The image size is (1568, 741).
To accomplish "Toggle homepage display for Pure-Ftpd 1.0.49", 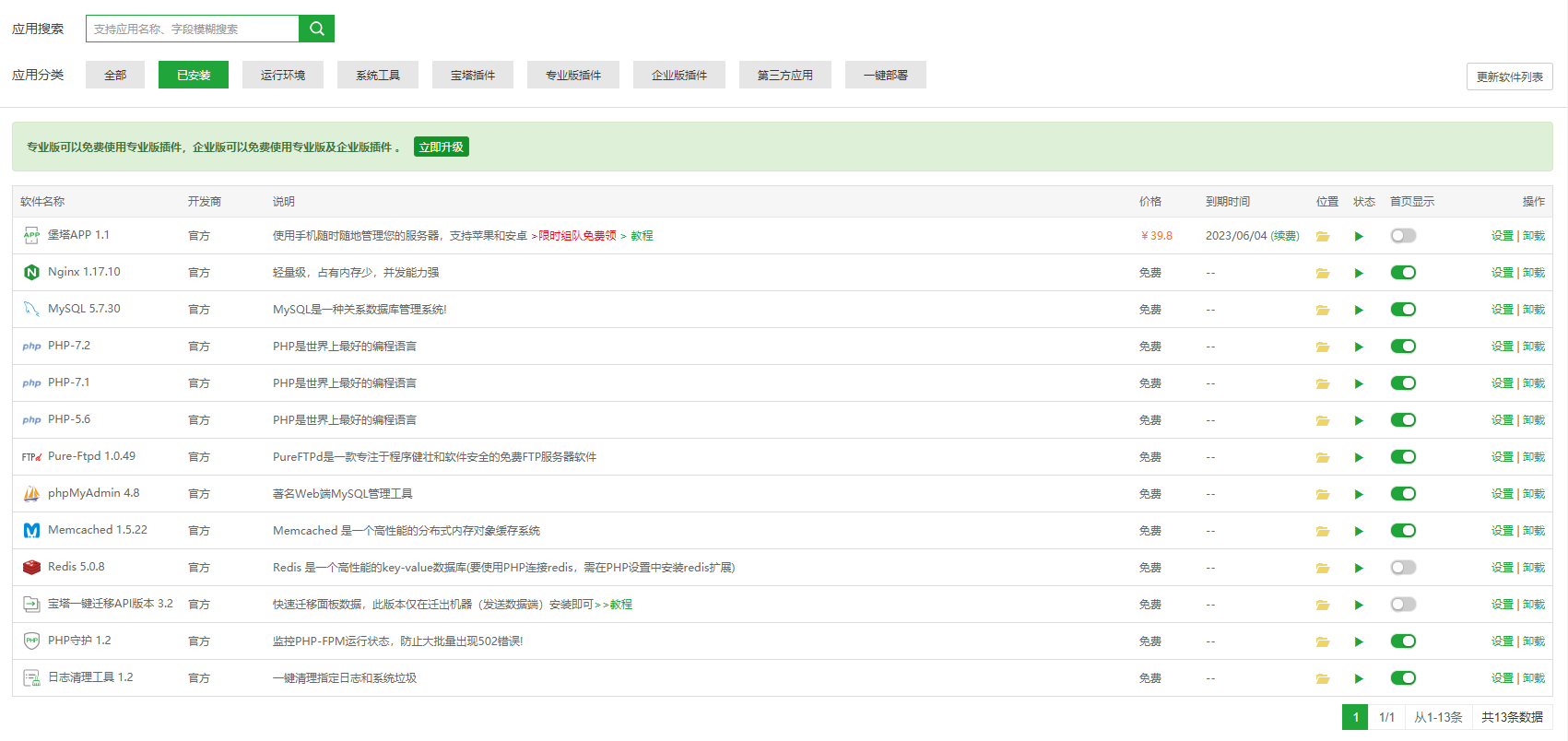I will coord(1403,457).
